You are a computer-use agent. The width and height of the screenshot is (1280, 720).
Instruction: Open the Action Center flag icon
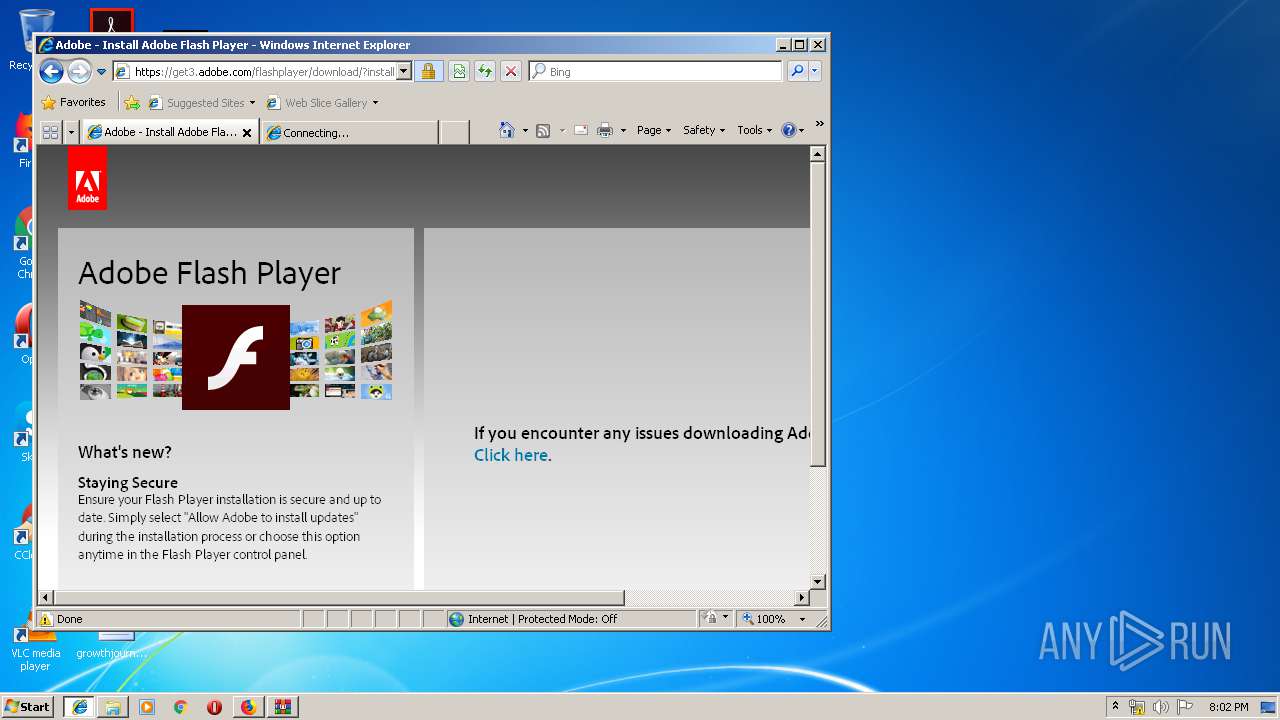[1184, 707]
